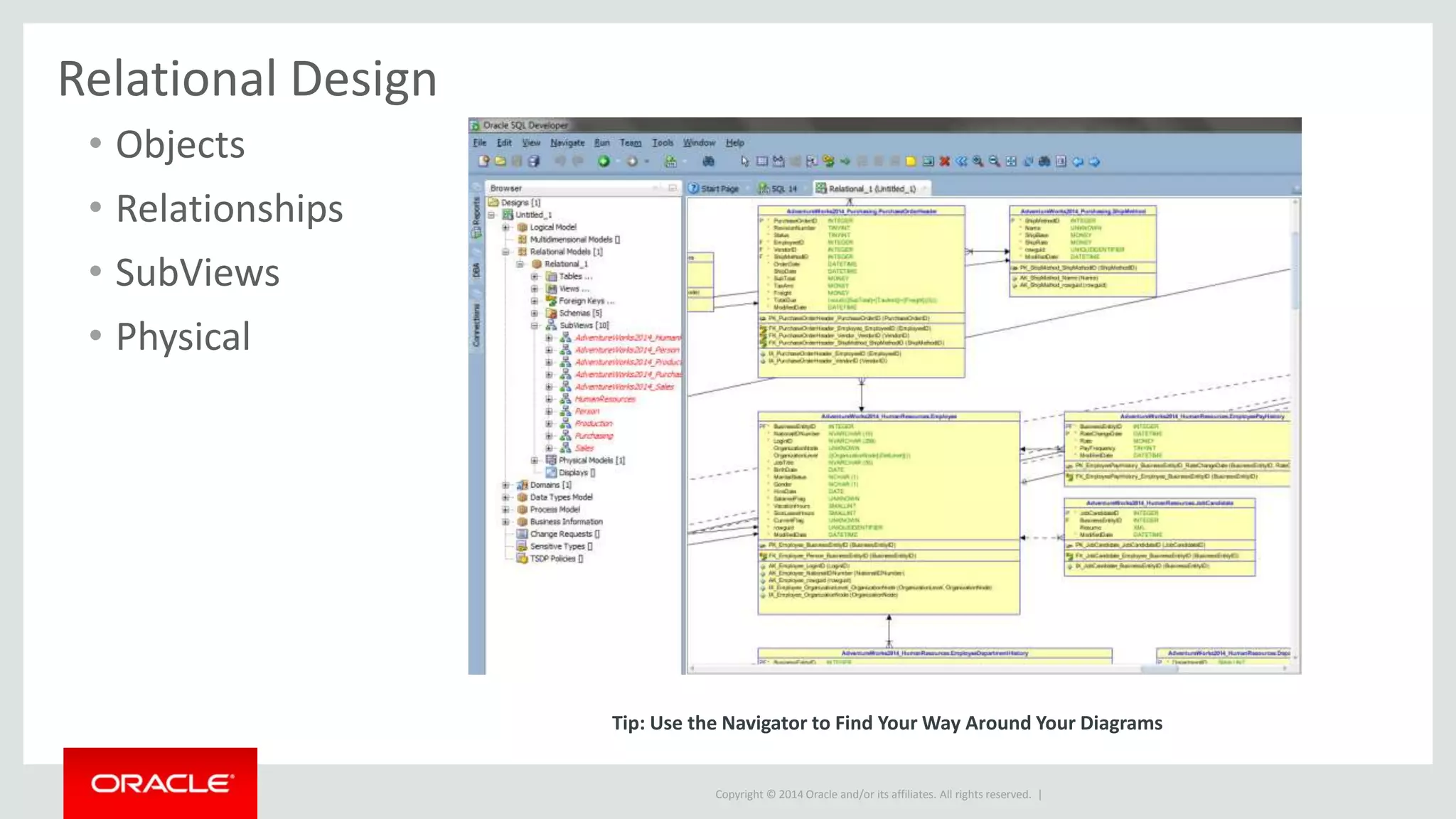1456x819 pixels.
Task: Click the HumanResources.Employee table in diagram
Action: 889,513
